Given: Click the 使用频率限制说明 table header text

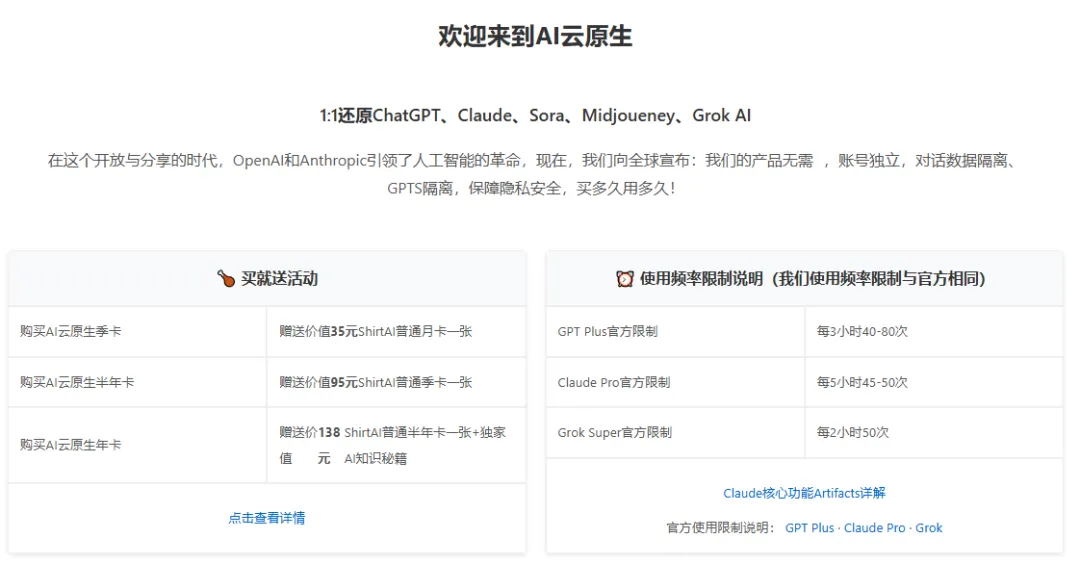Looking at the screenshot, I should tap(813, 279).
